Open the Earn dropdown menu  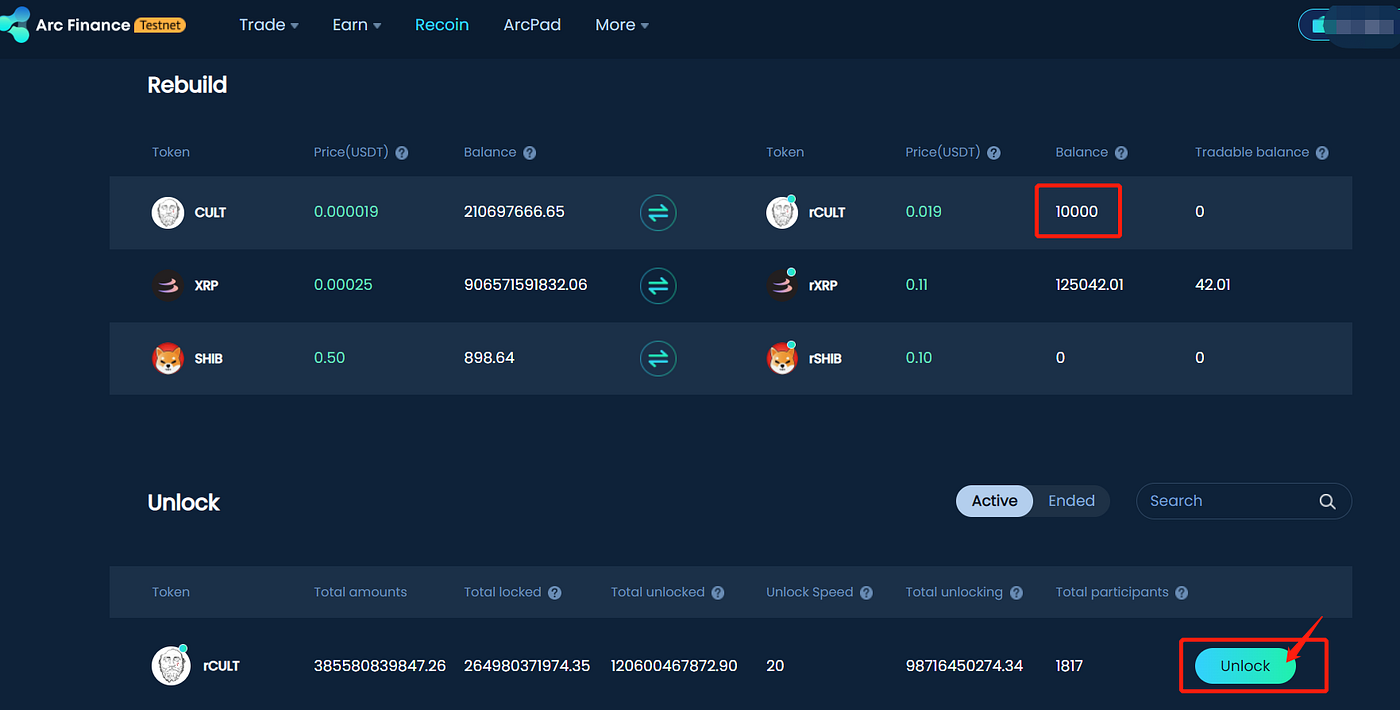click(357, 25)
